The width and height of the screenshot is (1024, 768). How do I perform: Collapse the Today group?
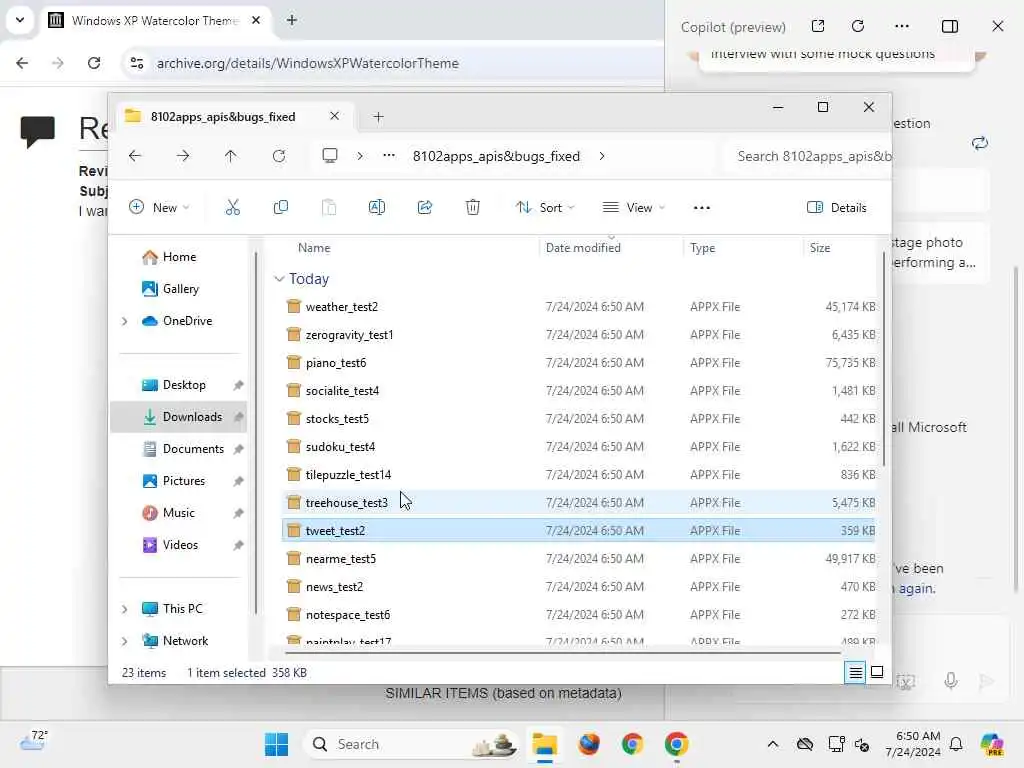click(279, 279)
